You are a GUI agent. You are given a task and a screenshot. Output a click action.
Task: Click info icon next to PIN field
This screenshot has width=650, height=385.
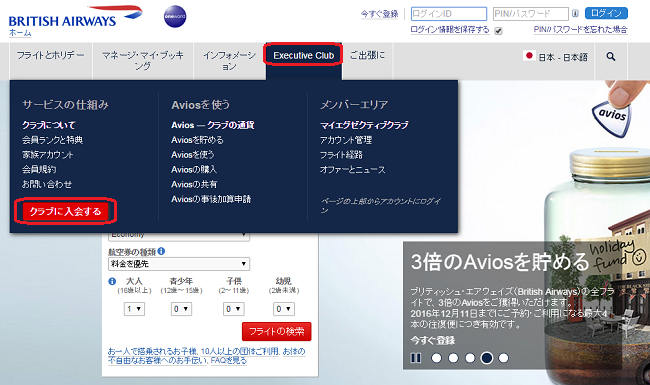point(575,13)
